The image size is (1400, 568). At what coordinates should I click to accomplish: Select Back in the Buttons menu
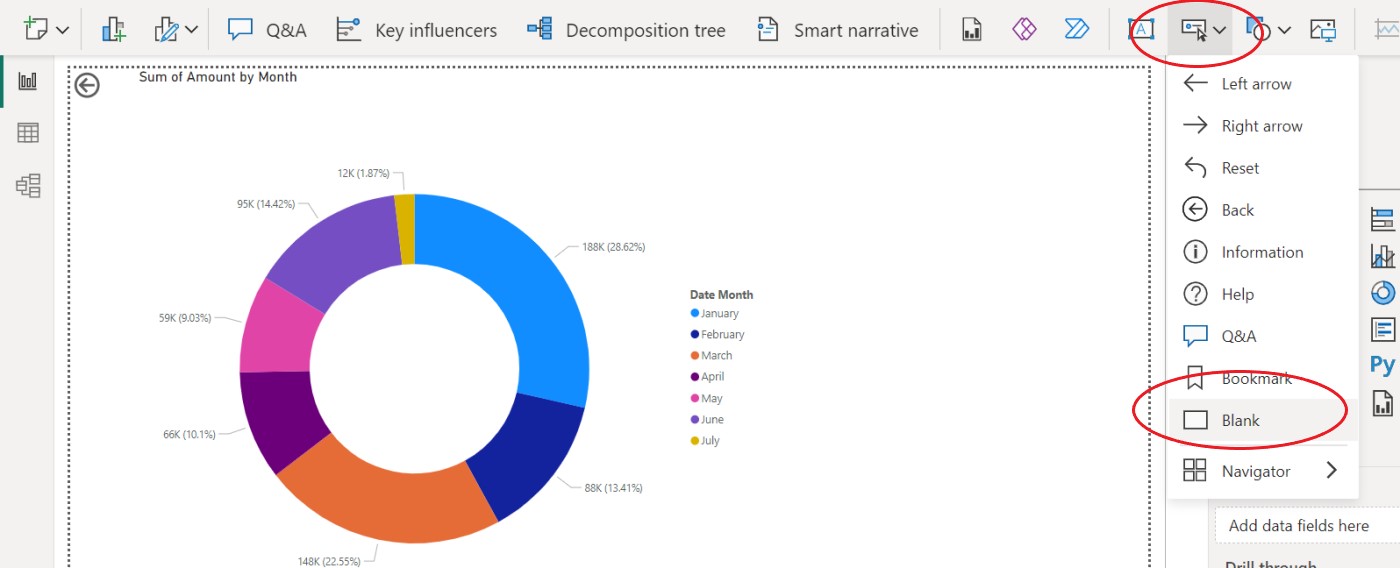click(1262, 210)
